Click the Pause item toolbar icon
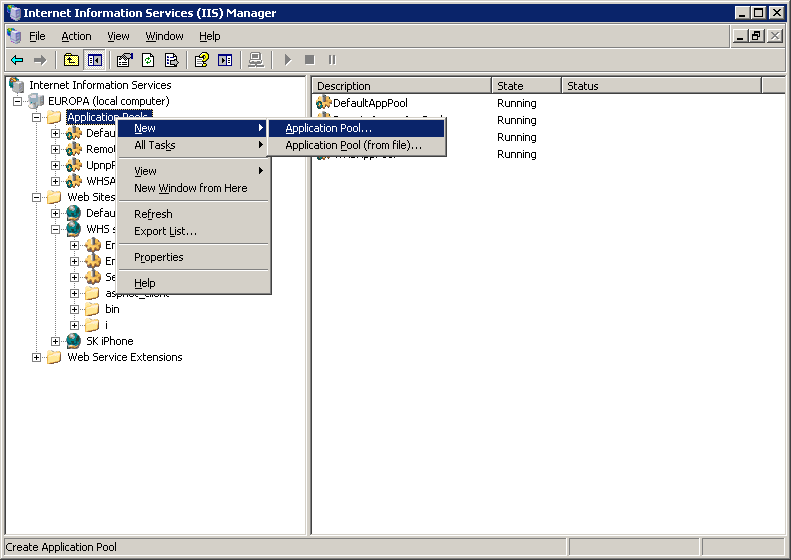 click(x=332, y=60)
